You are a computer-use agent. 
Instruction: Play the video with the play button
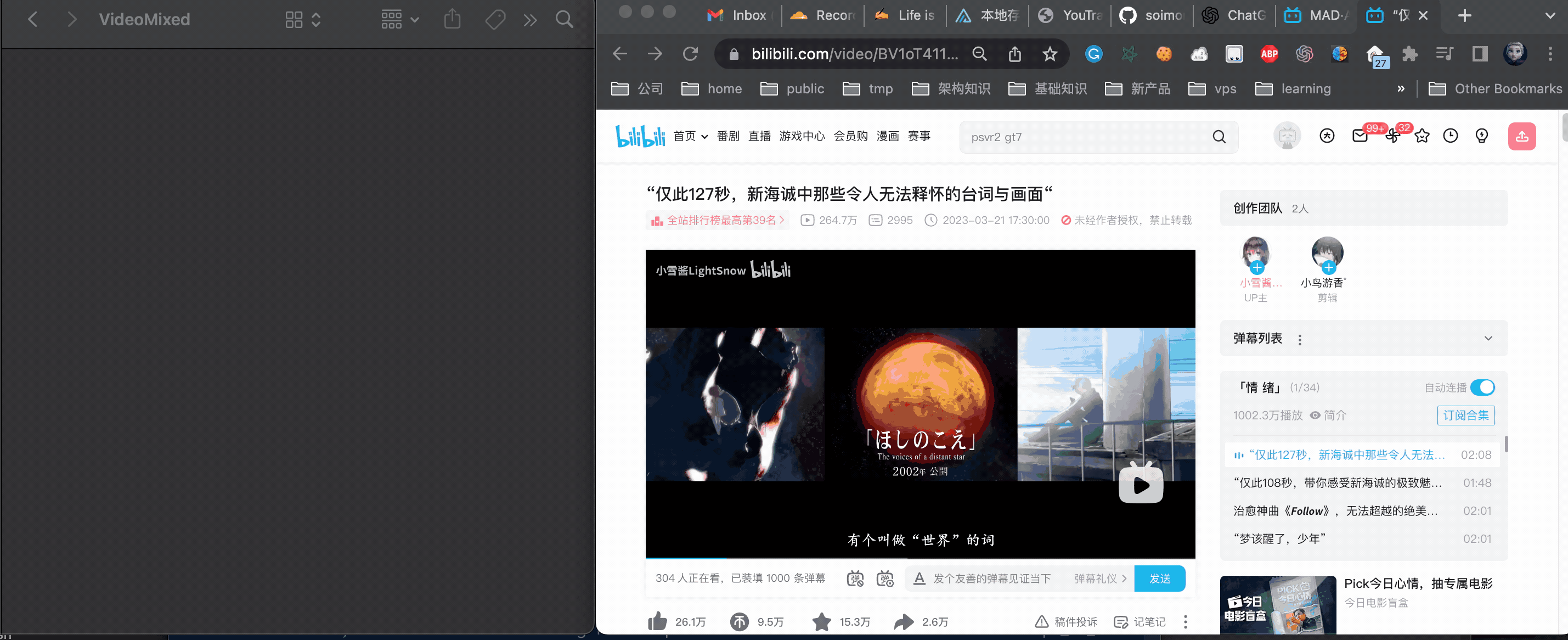click(x=1141, y=484)
